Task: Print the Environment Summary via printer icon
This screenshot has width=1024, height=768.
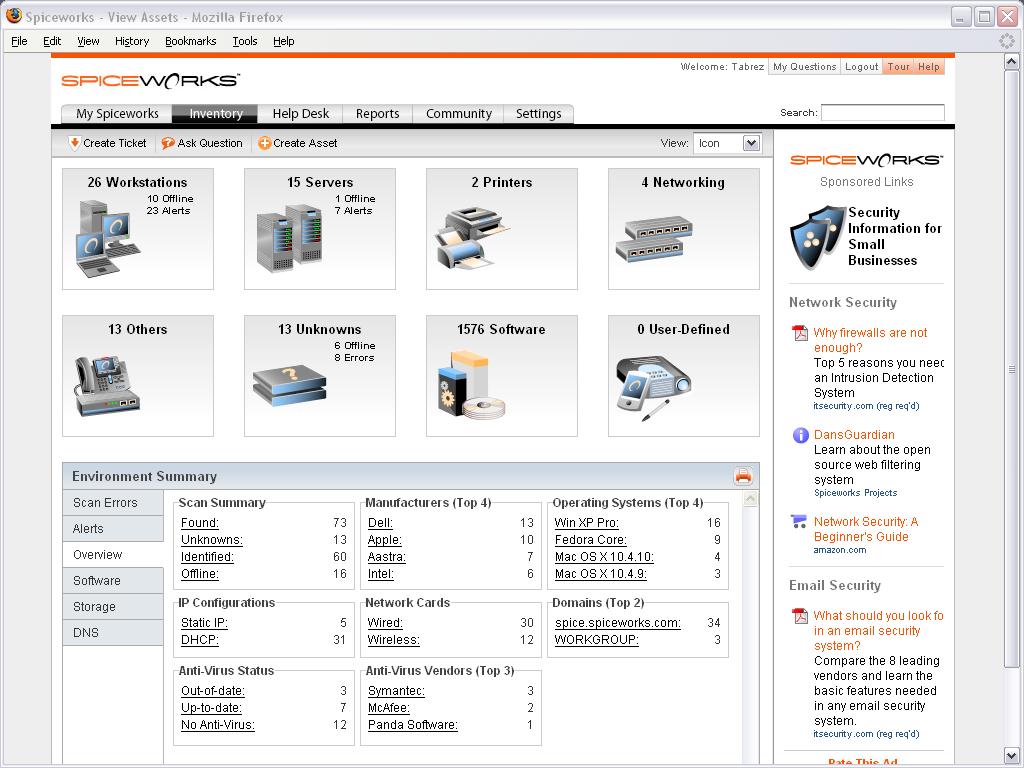Action: point(743,476)
